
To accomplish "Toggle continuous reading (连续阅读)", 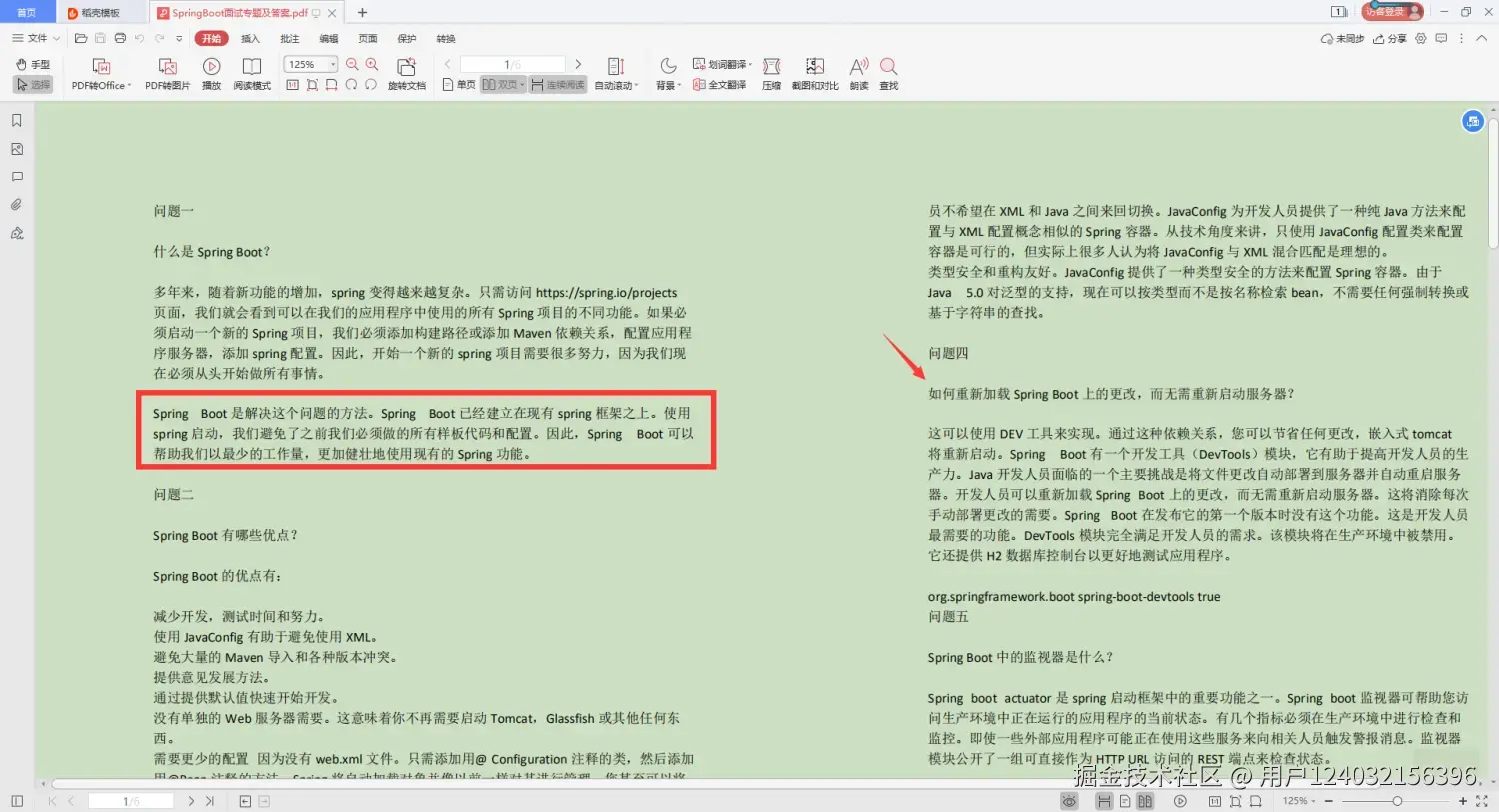I will (x=558, y=85).
